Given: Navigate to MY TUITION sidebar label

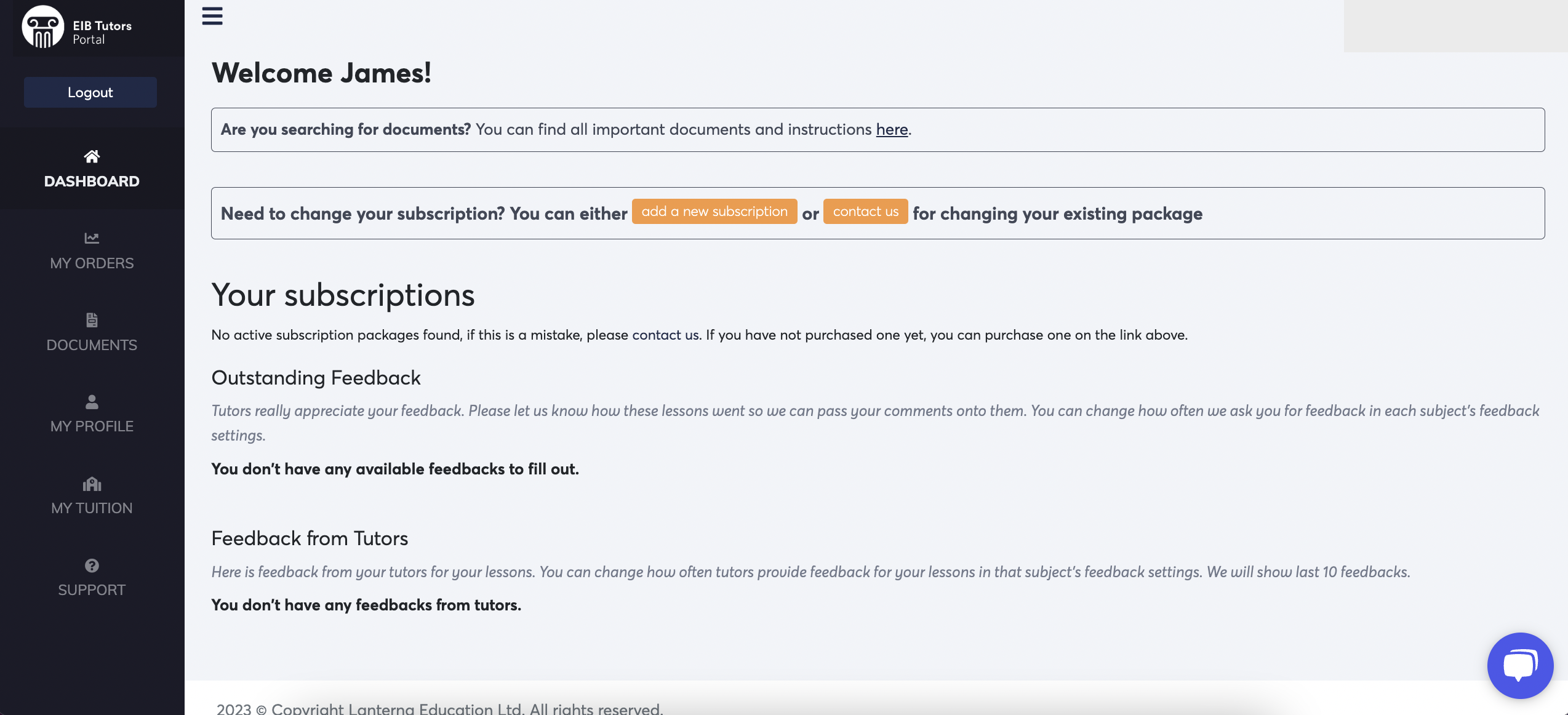Looking at the screenshot, I should (x=92, y=508).
